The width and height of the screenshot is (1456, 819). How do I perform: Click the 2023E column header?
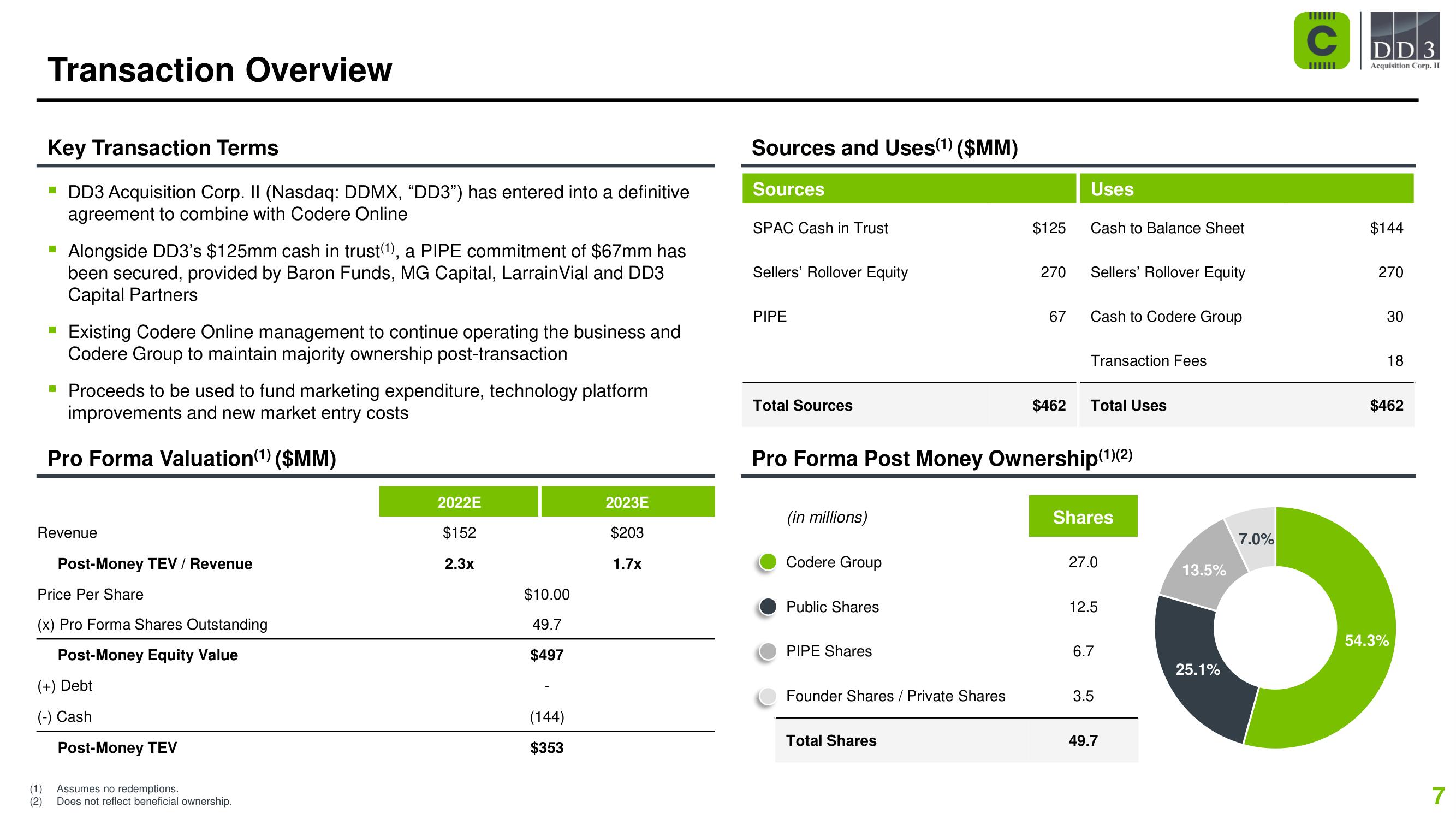point(628,502)
